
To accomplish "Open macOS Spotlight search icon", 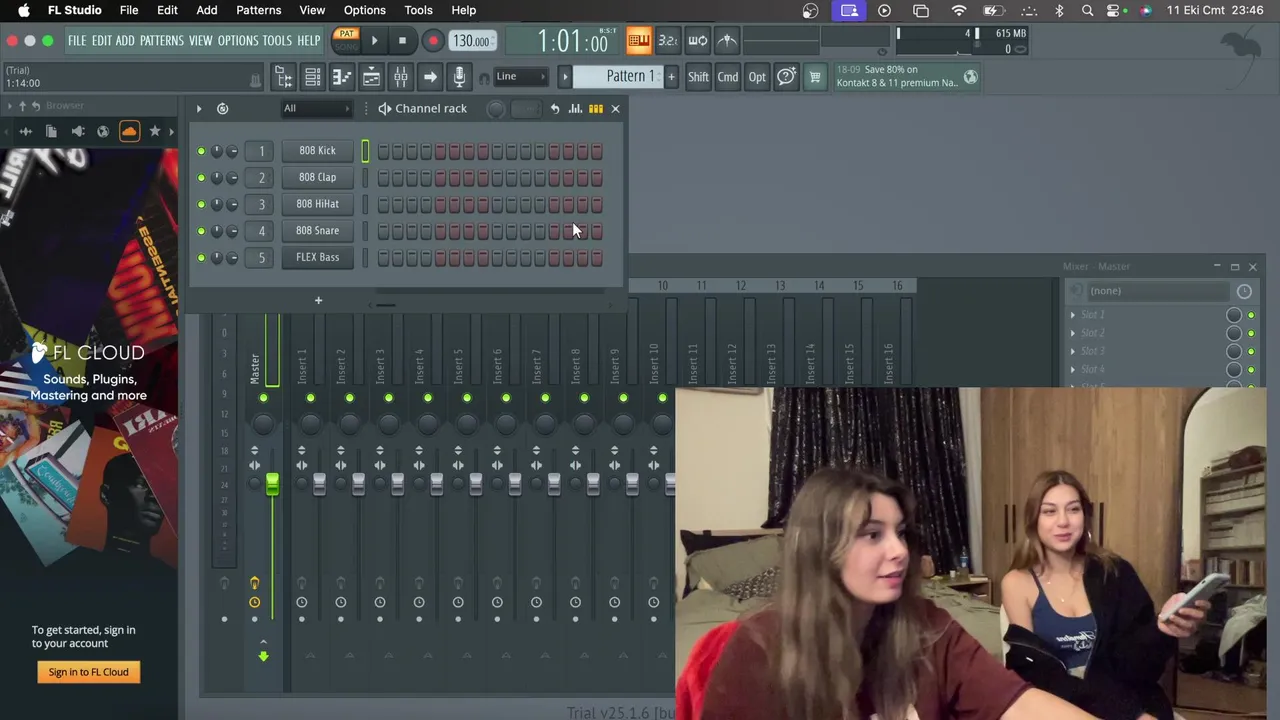I will 1087,10.
